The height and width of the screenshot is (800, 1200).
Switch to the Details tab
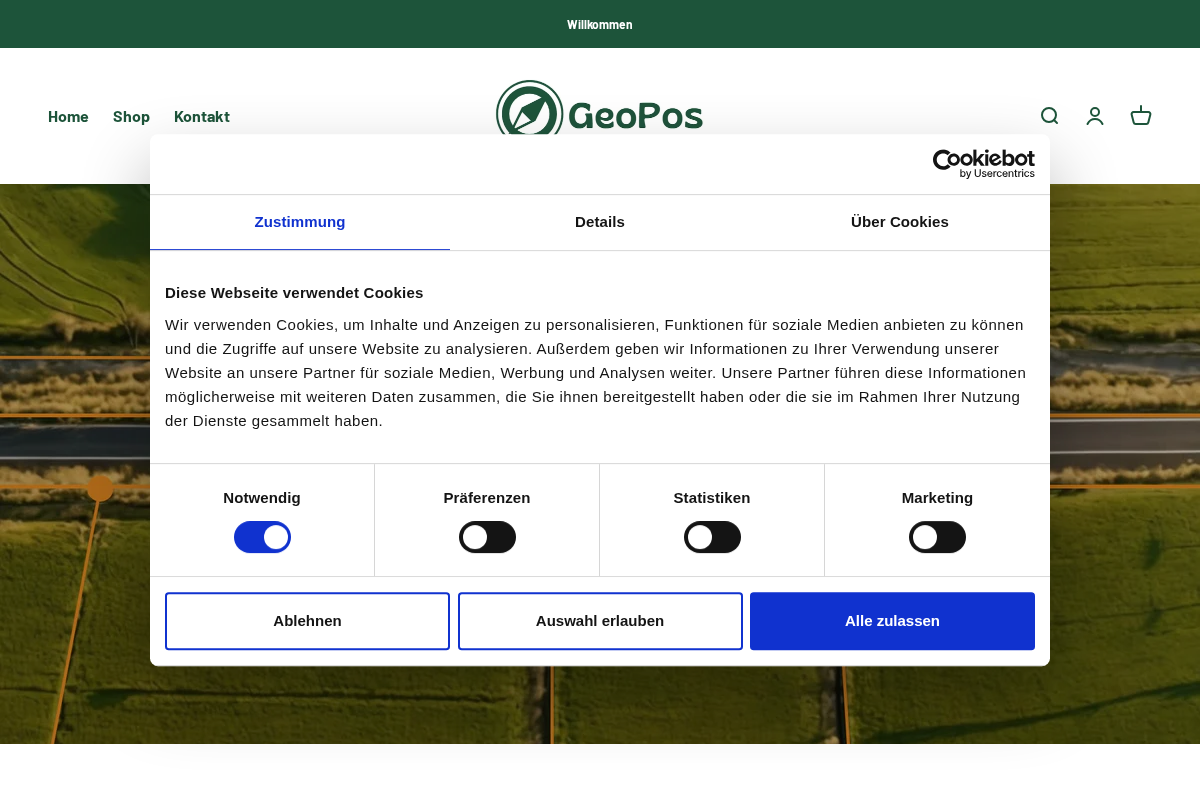(600, 222)
